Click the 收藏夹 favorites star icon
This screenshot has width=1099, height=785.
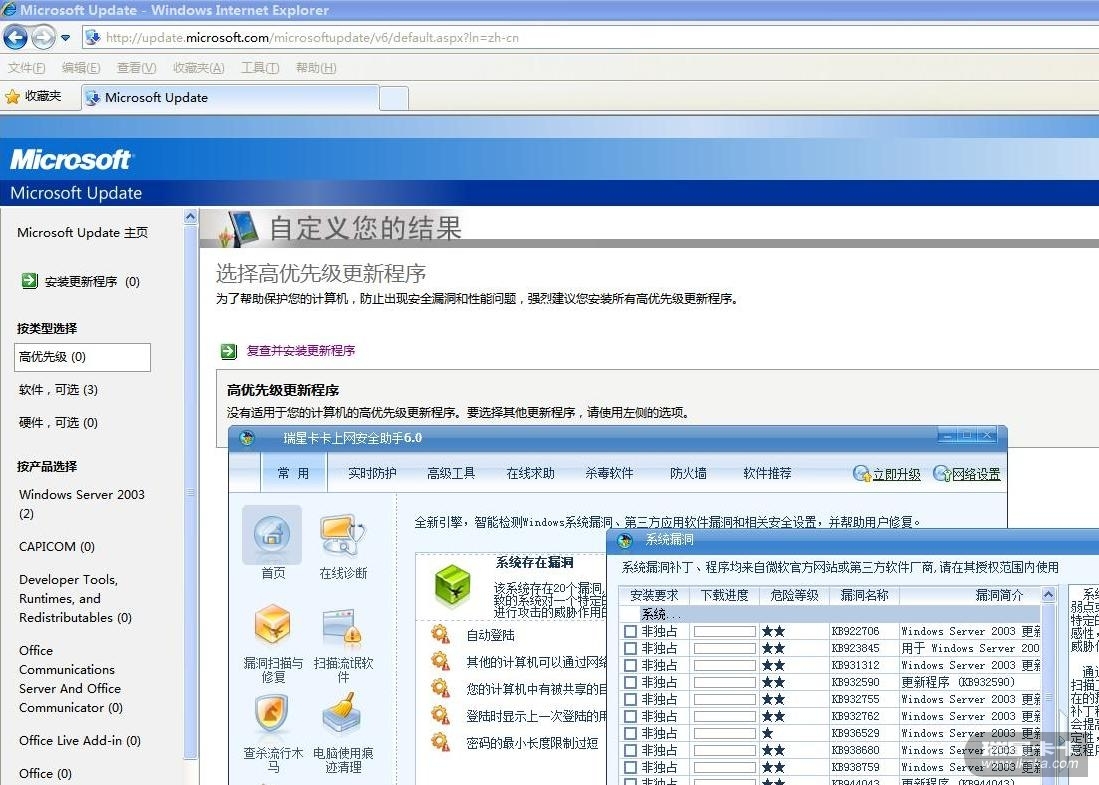[13, 97]
